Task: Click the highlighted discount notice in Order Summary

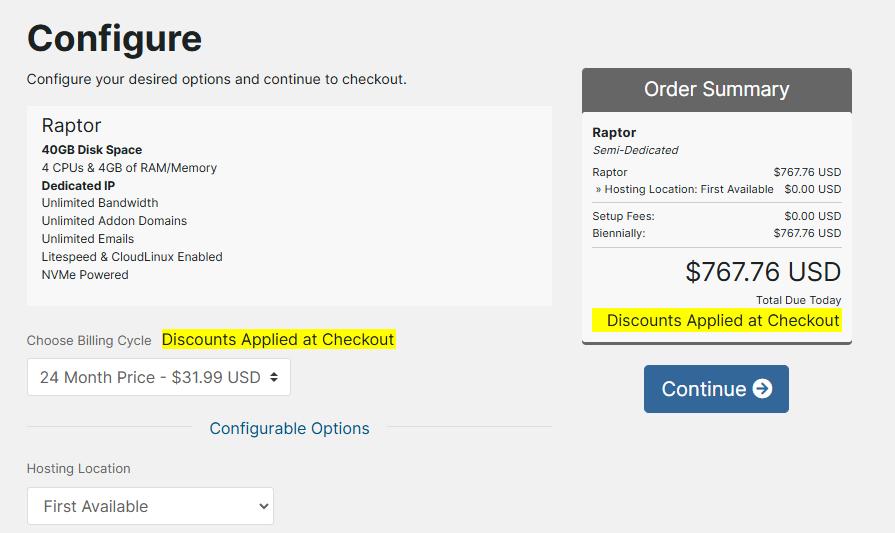Action: pyautogui.click(x=722, y=320)
